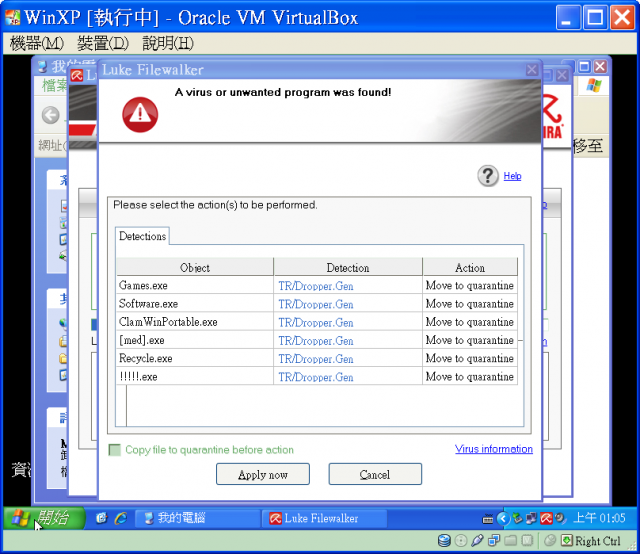Viewport: 640px width, 554px height.
Task: Click the Avira logo in background window
Action: point(553,116)
